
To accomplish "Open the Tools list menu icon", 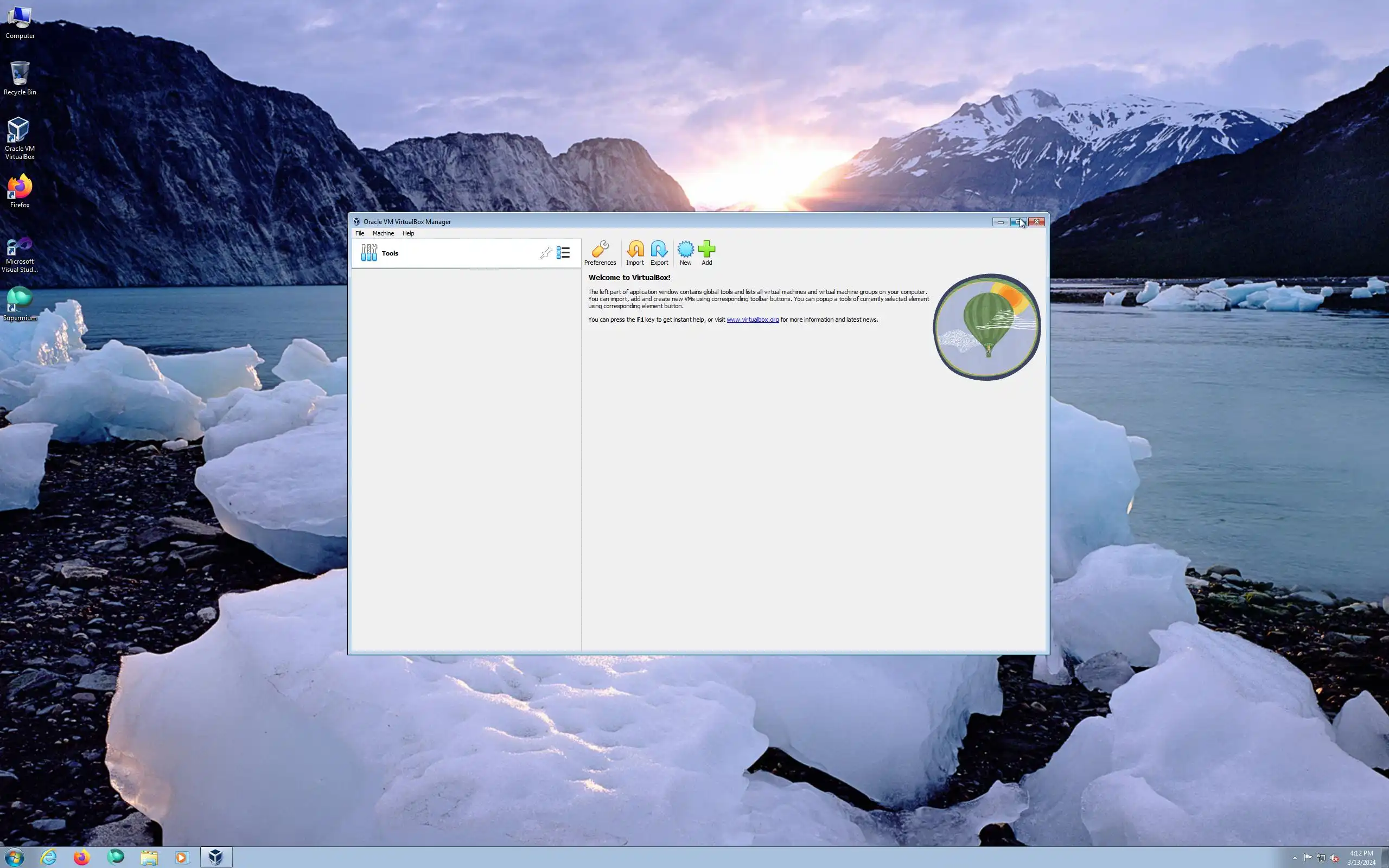I will 563,253.
